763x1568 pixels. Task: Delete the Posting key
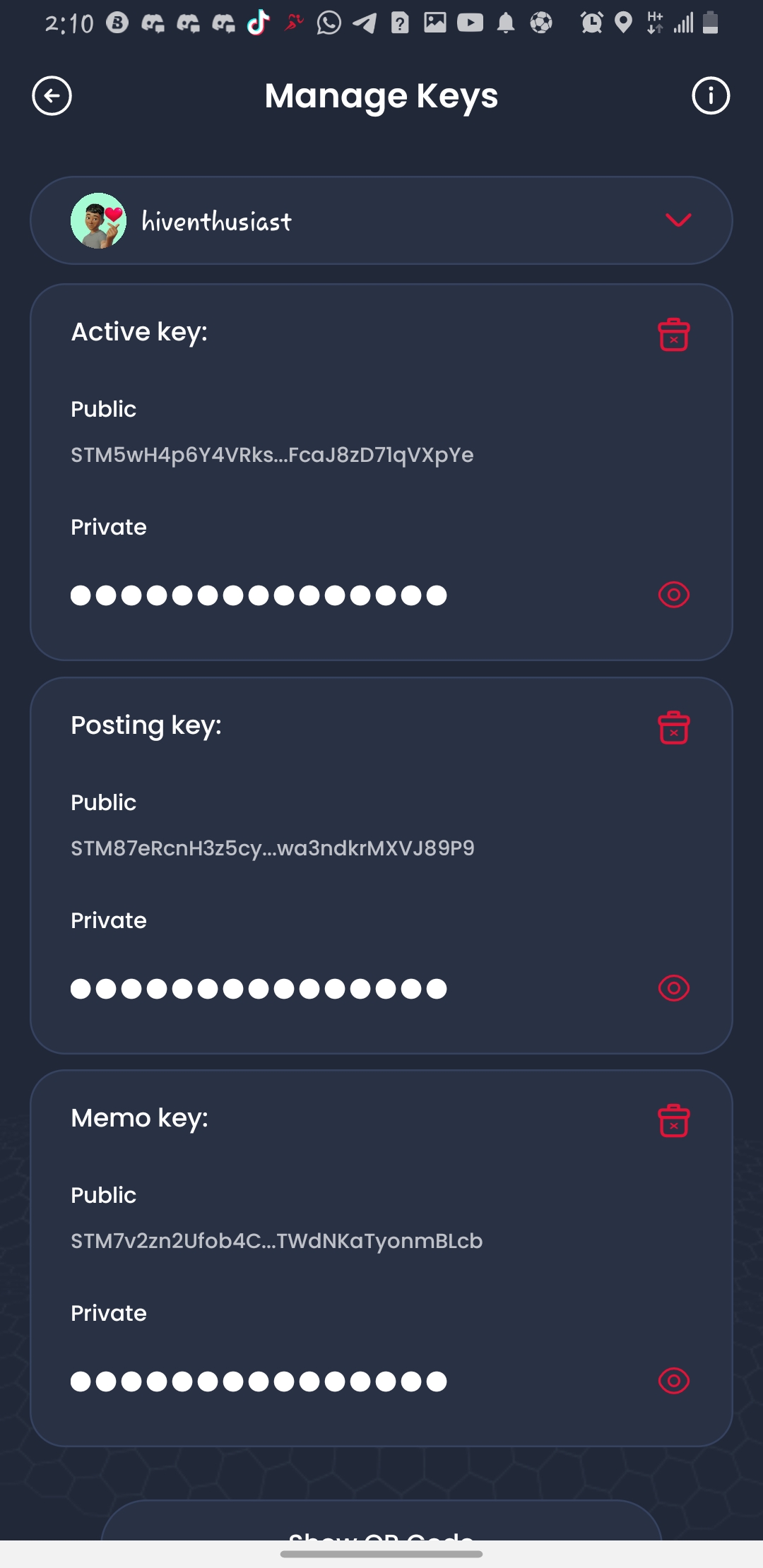[x=673, y=727]
